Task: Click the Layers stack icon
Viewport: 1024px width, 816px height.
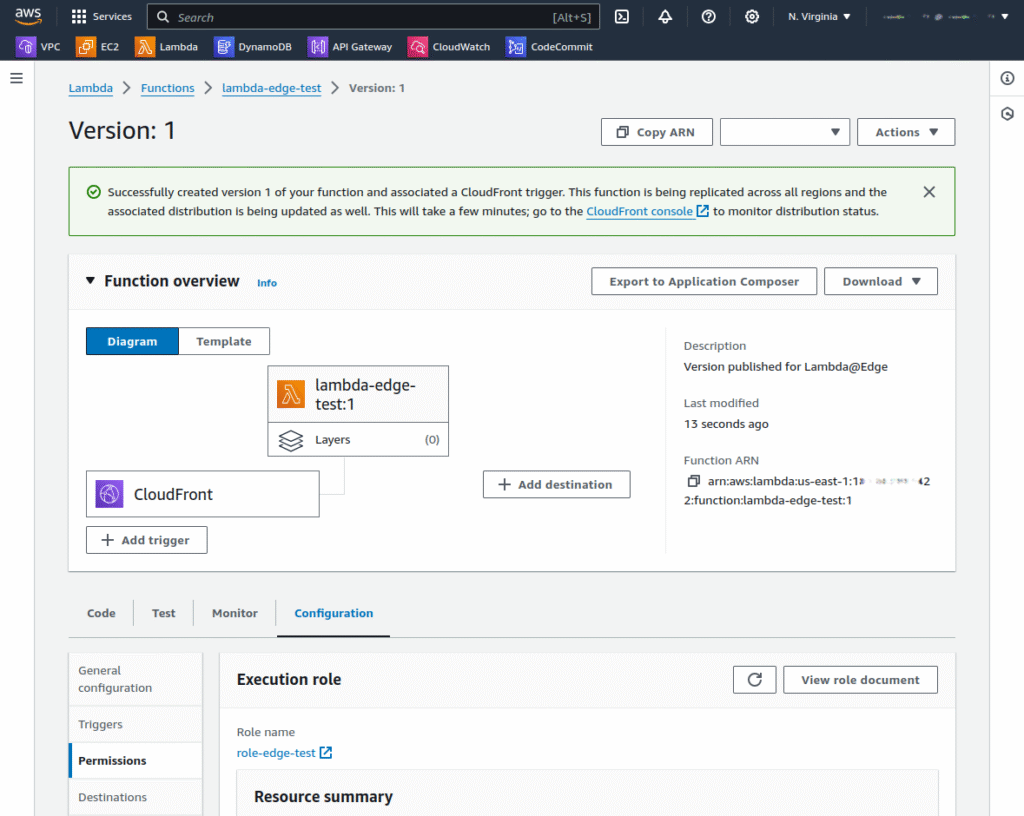Action: [x=291, y=440]
